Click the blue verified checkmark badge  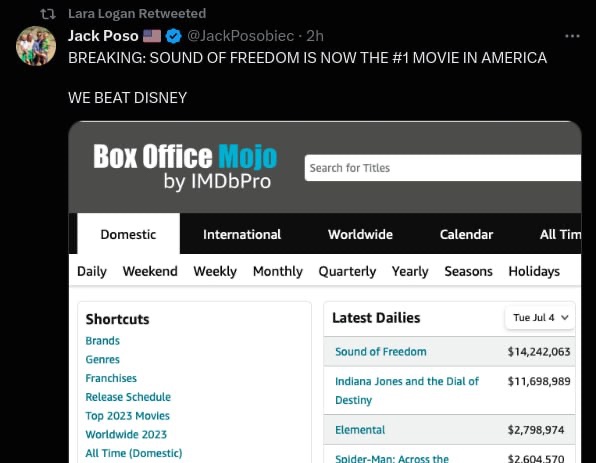click(x=174, y=36)
